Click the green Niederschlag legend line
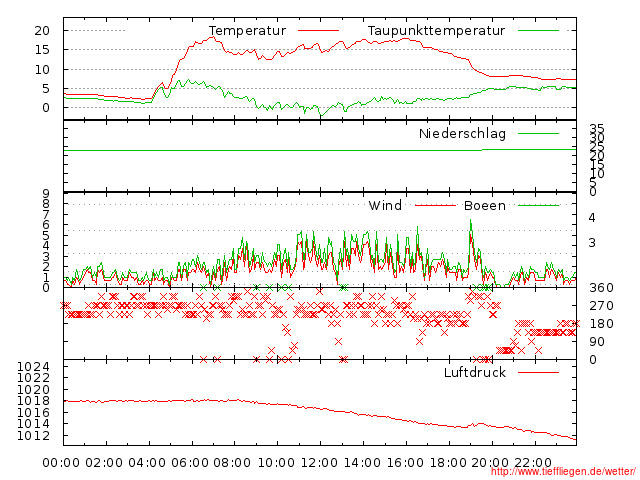 [538, 133]
